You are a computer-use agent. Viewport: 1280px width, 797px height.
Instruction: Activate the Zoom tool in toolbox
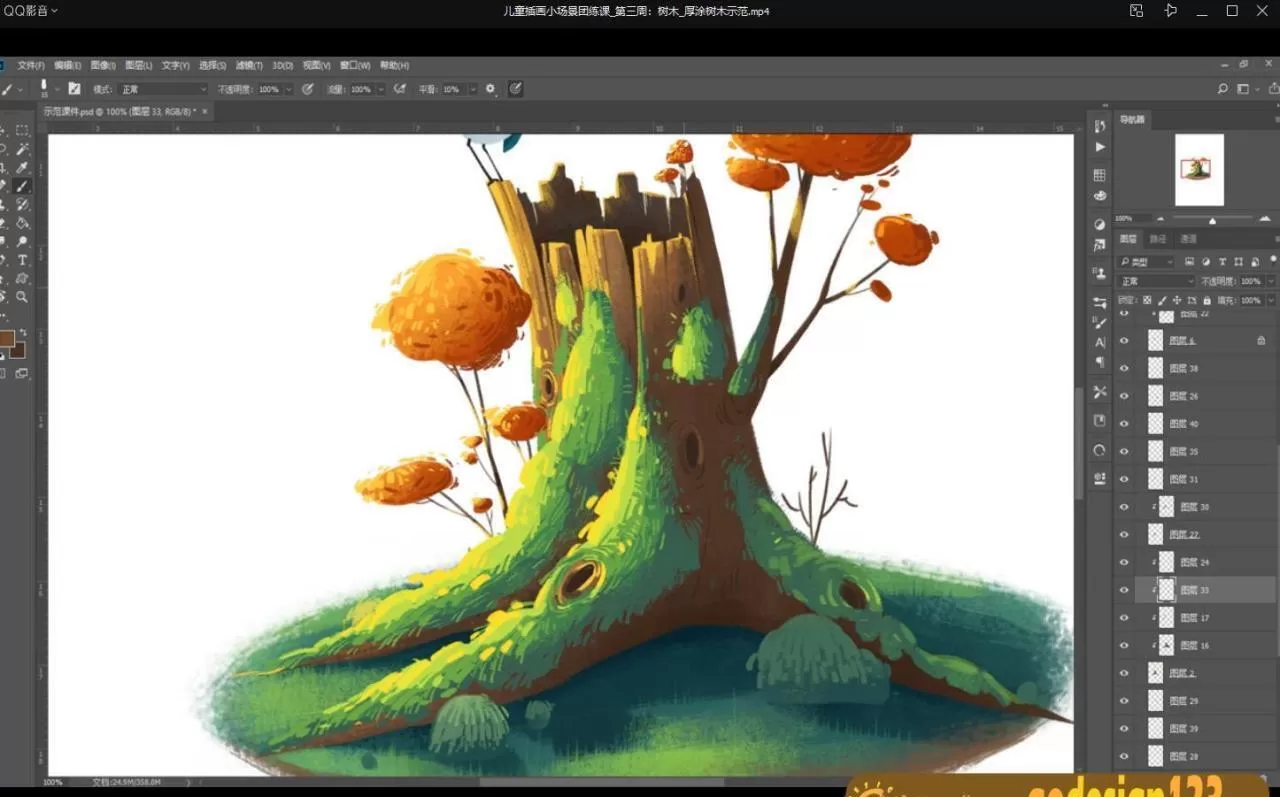tap(22, 297)
